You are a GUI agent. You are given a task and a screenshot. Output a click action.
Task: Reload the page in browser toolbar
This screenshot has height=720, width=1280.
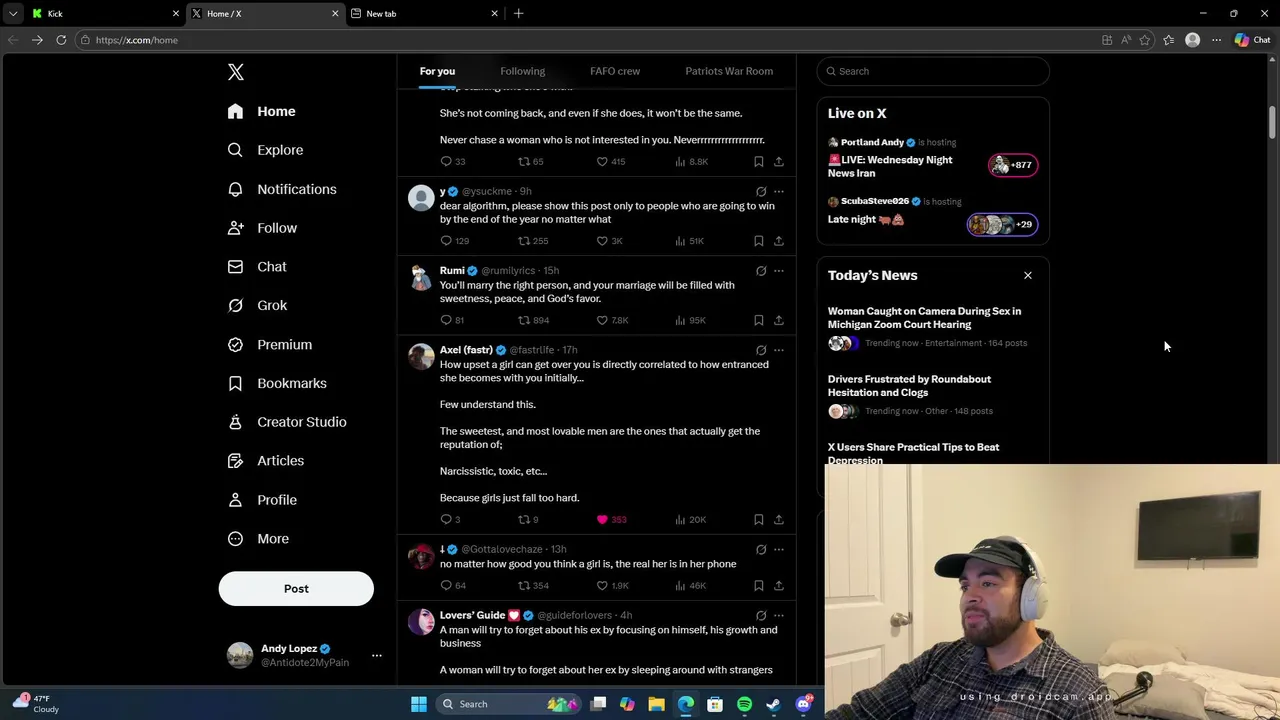pos(61,40)
